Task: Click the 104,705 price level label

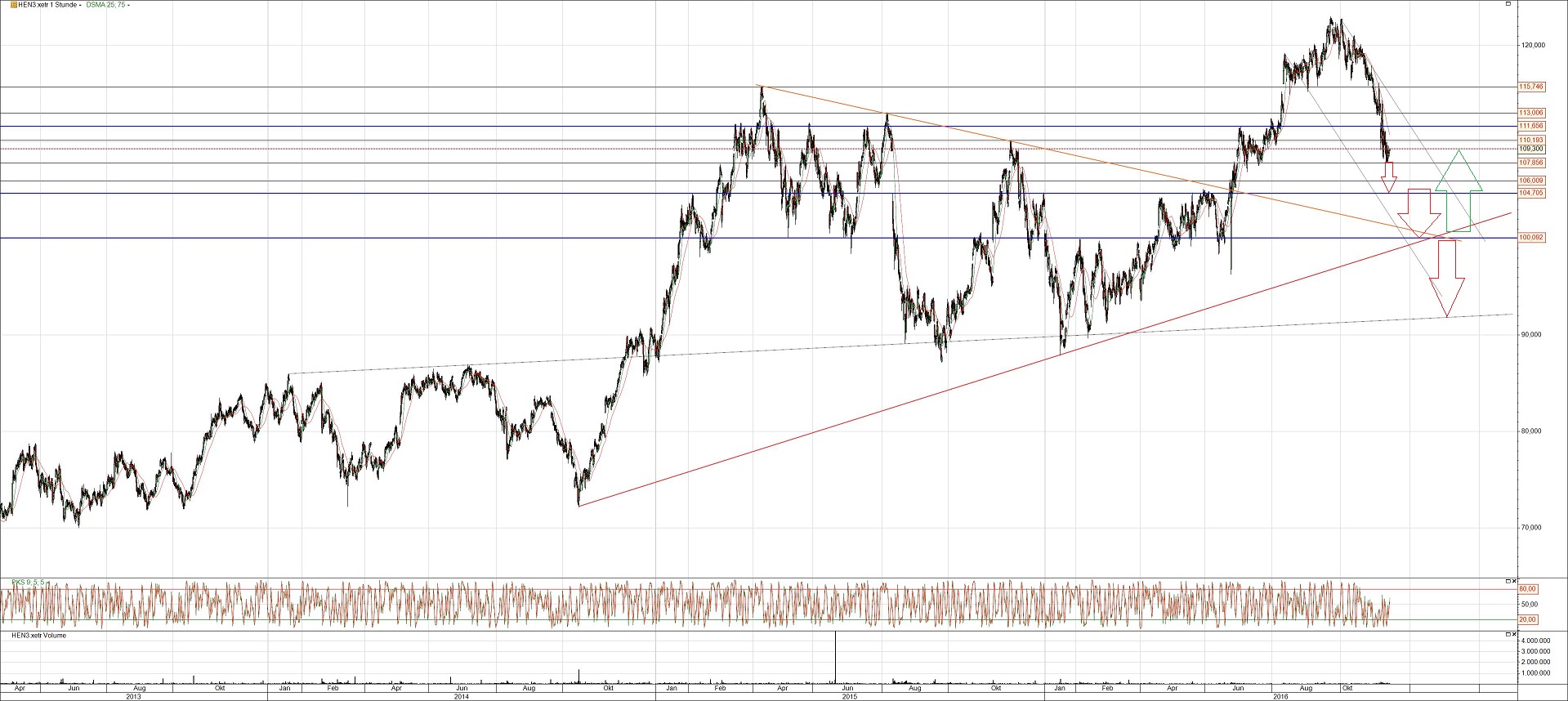Action: (x=1530, y=193)
